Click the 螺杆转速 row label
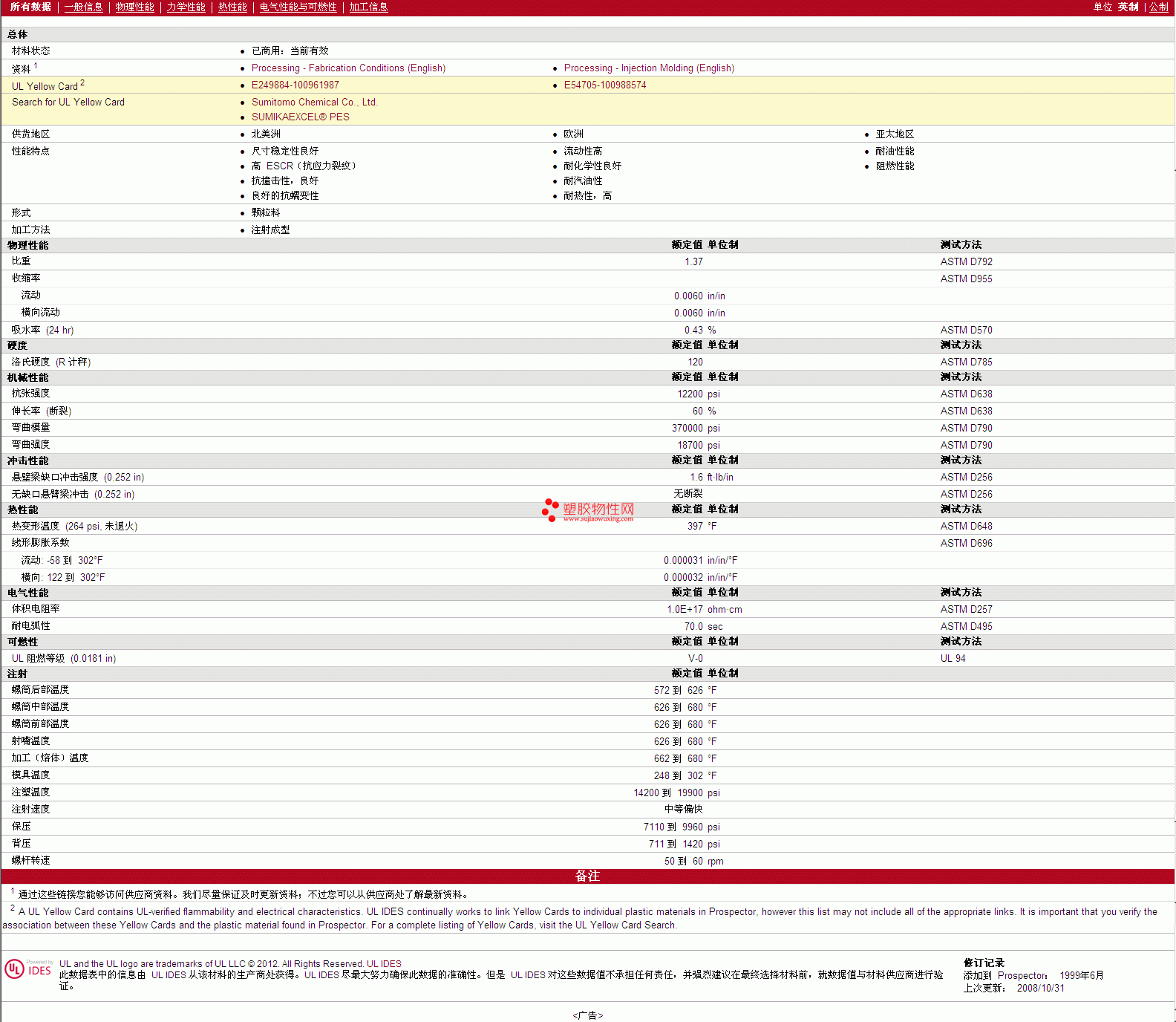This screenshot has height=1022, width=1176. coord(30,860)
